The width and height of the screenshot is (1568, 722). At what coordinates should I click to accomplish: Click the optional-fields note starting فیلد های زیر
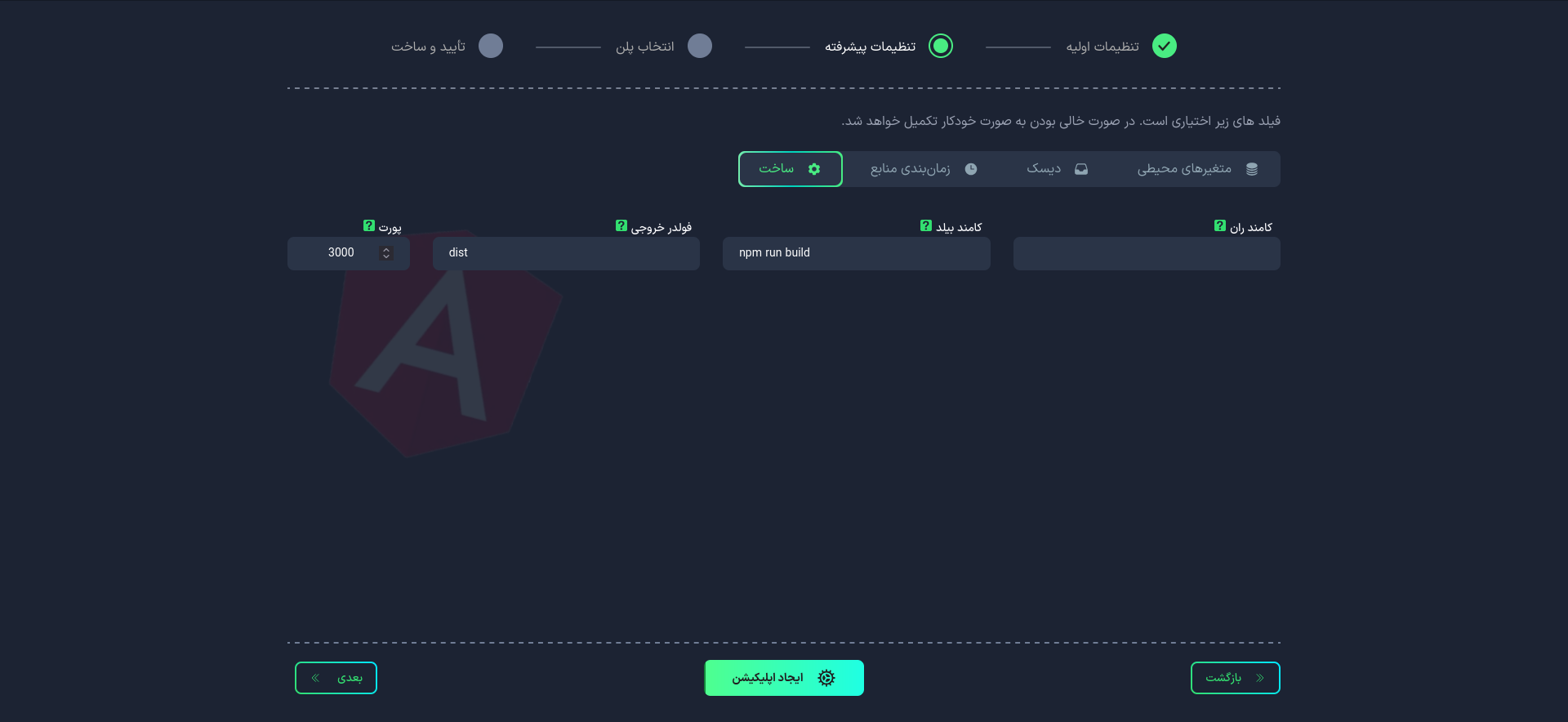click(1061, 121)
